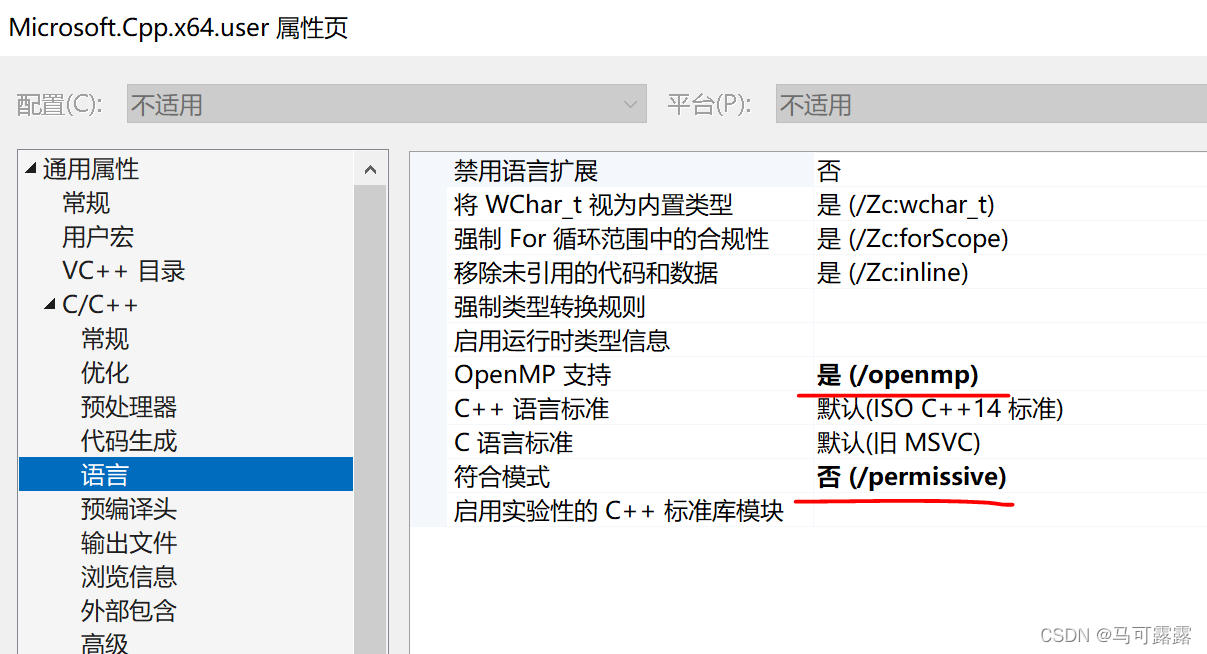Select VC++ 目录 in the sidebar

pyautogui.click(x=124, y=270)
